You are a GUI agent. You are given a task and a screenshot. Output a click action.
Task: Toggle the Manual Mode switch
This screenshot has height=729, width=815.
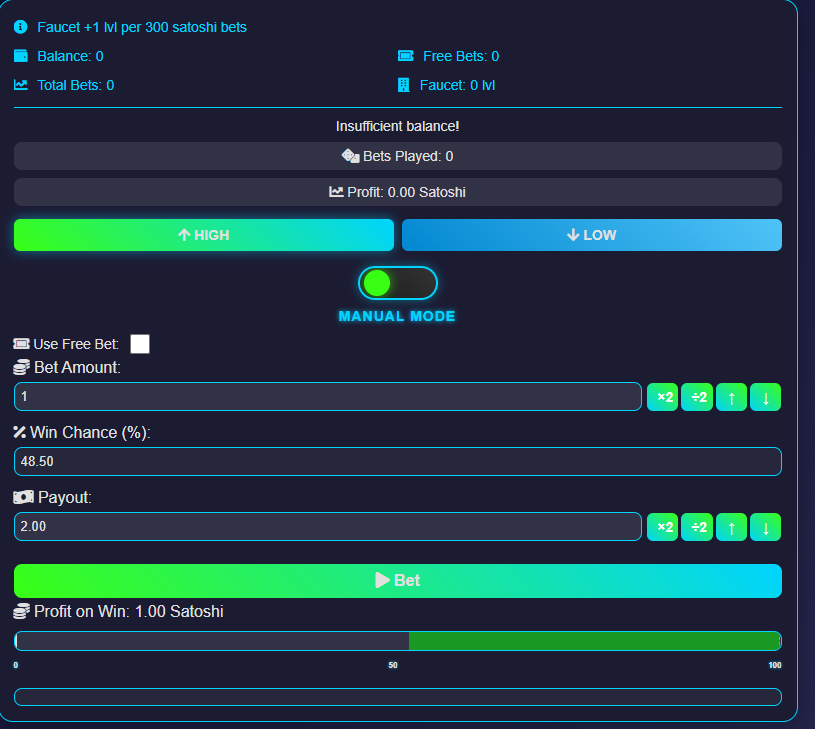tap(398, 283)
